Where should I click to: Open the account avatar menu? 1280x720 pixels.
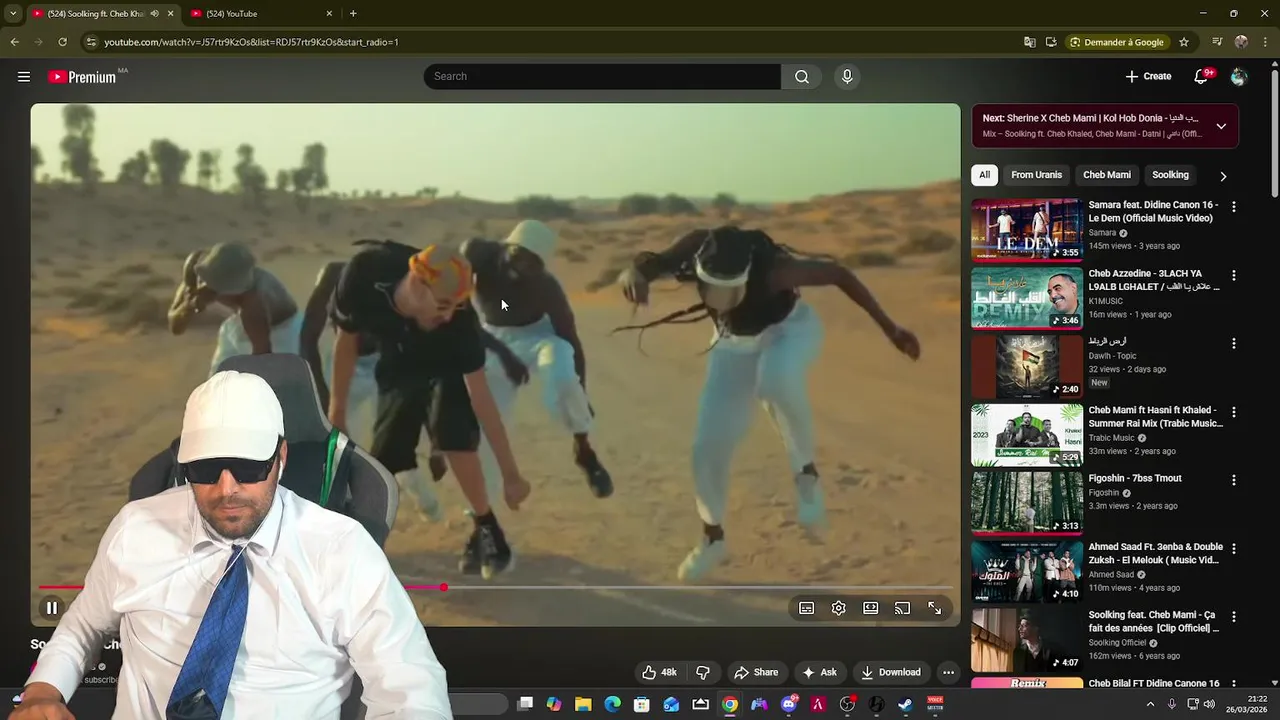pos(1239,76)
